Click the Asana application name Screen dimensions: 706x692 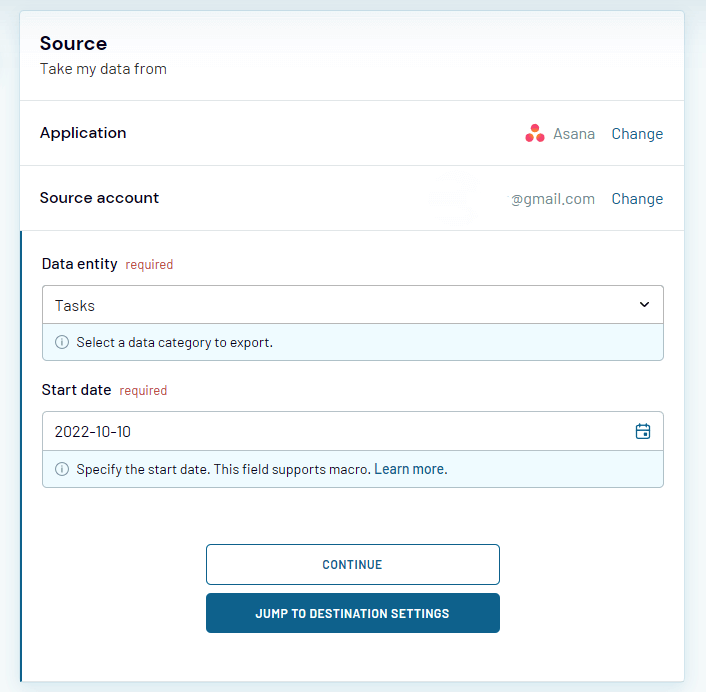(574, 134)
